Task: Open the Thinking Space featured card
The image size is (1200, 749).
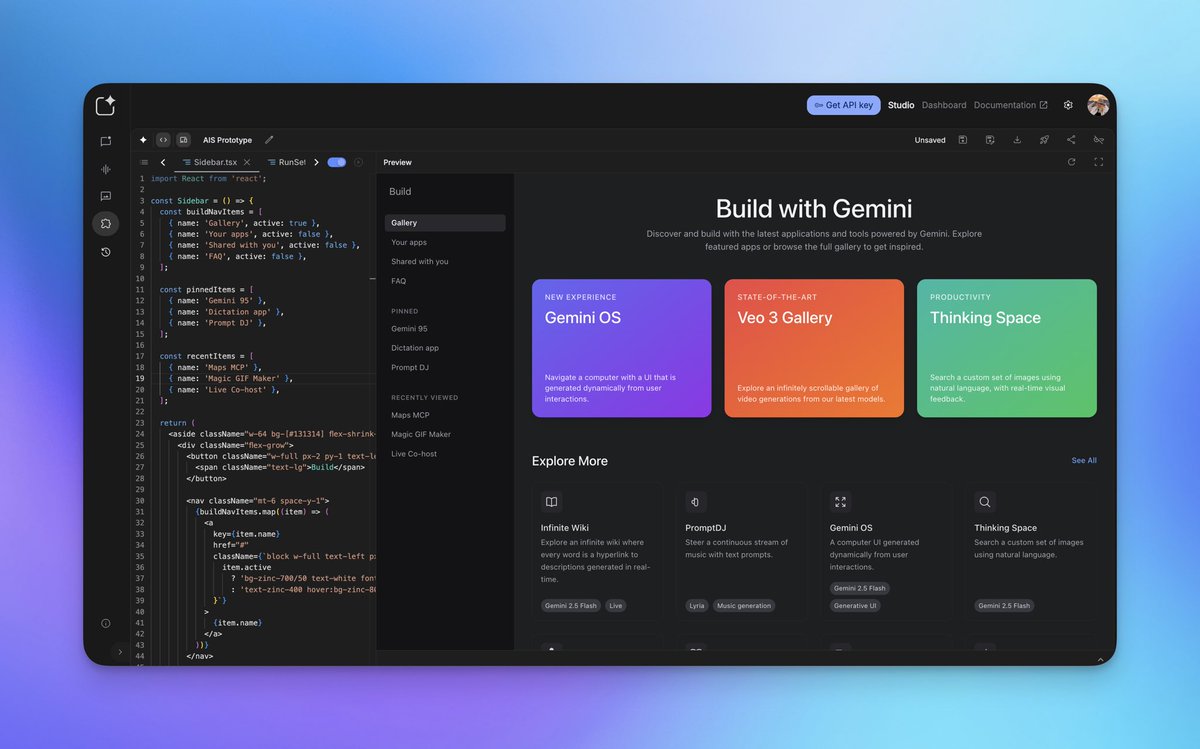Action: [1007, 348]
